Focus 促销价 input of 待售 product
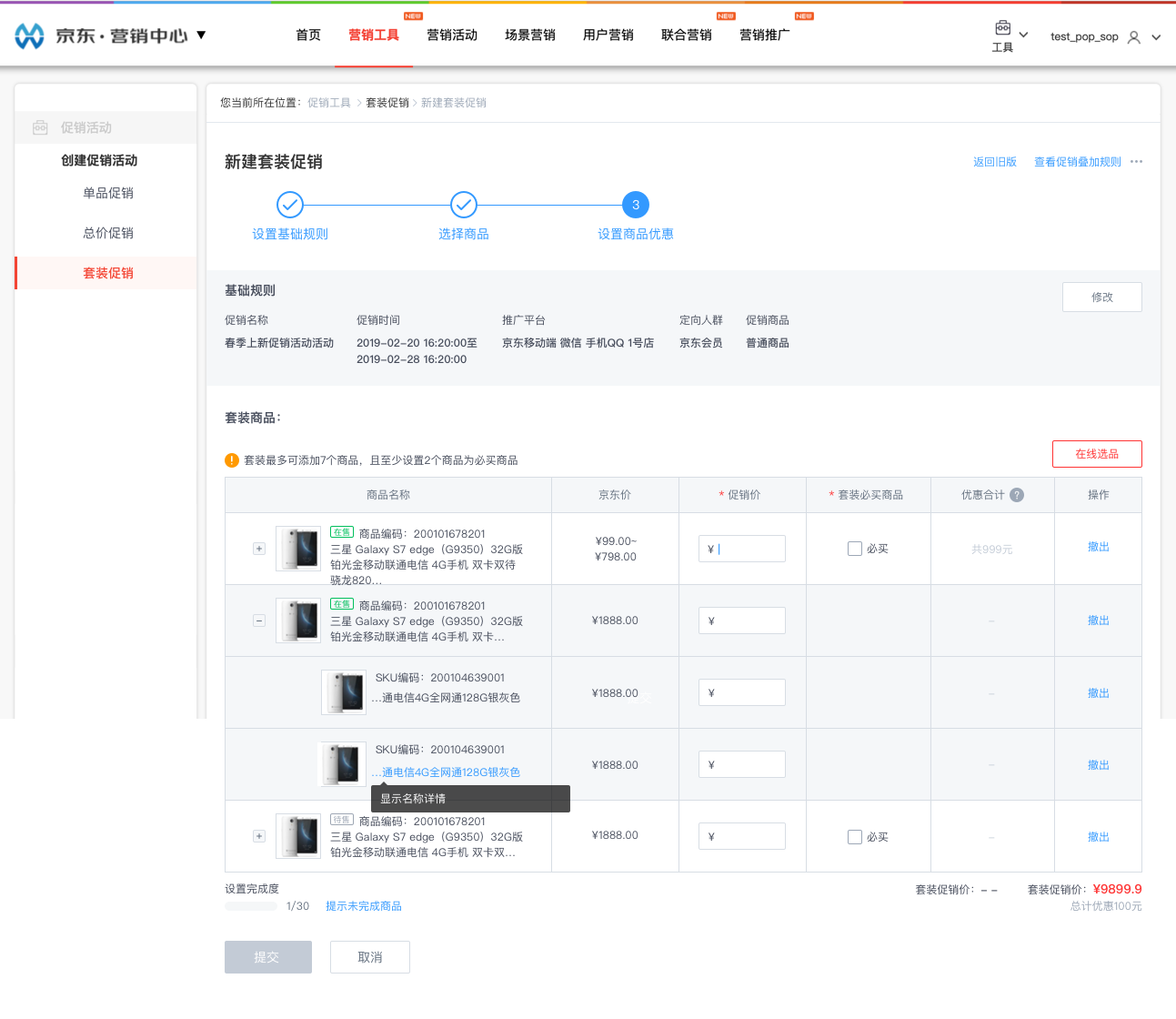The height and width of the screenshot is (1019, 1176). 742,836
